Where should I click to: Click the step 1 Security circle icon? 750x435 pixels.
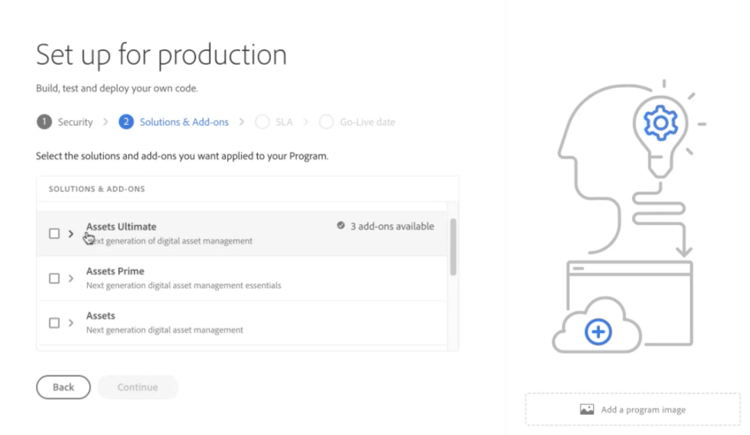[44, 122]
